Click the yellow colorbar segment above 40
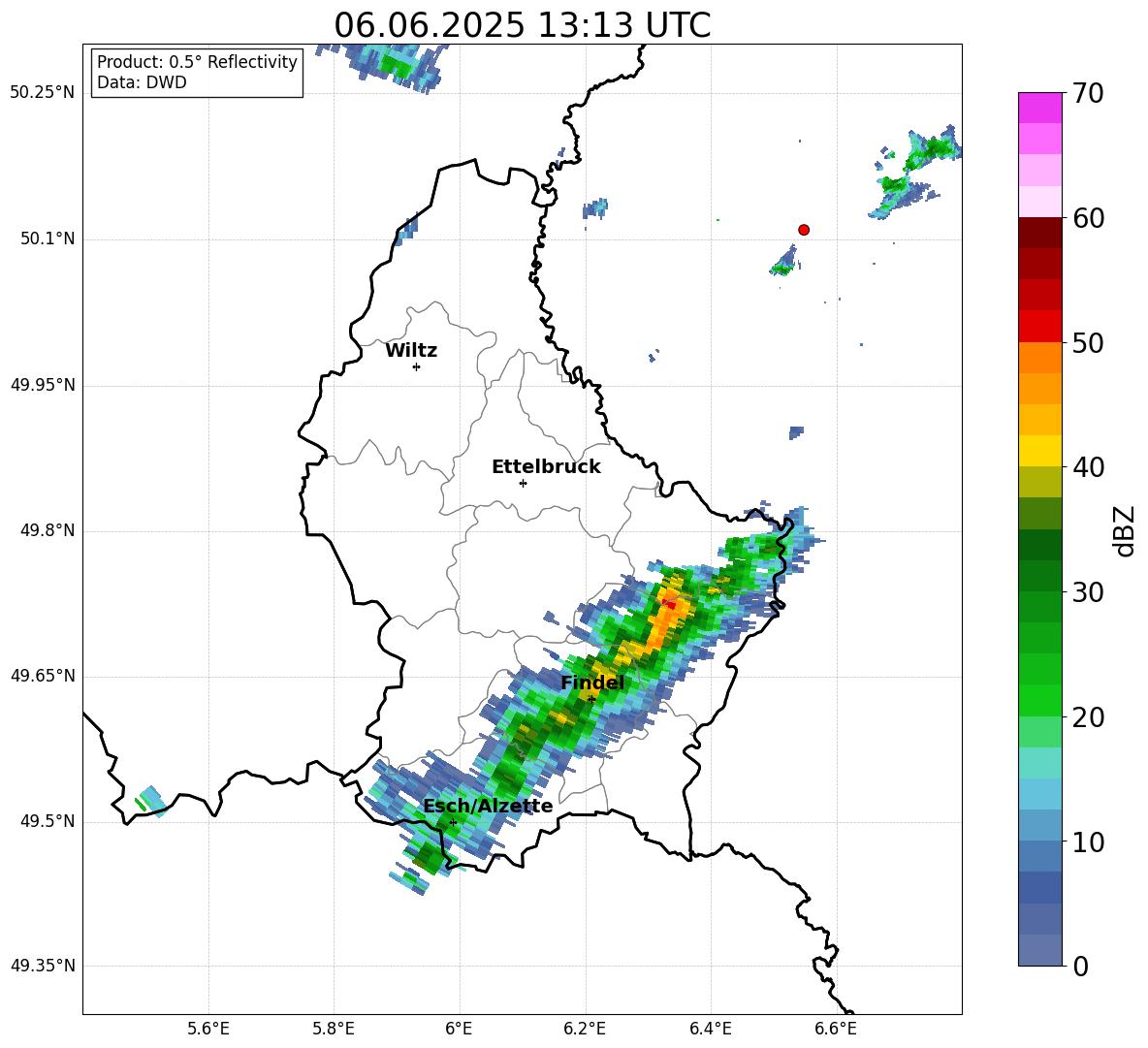This screenshot has width=1148, height=1048. point(1039,451)
